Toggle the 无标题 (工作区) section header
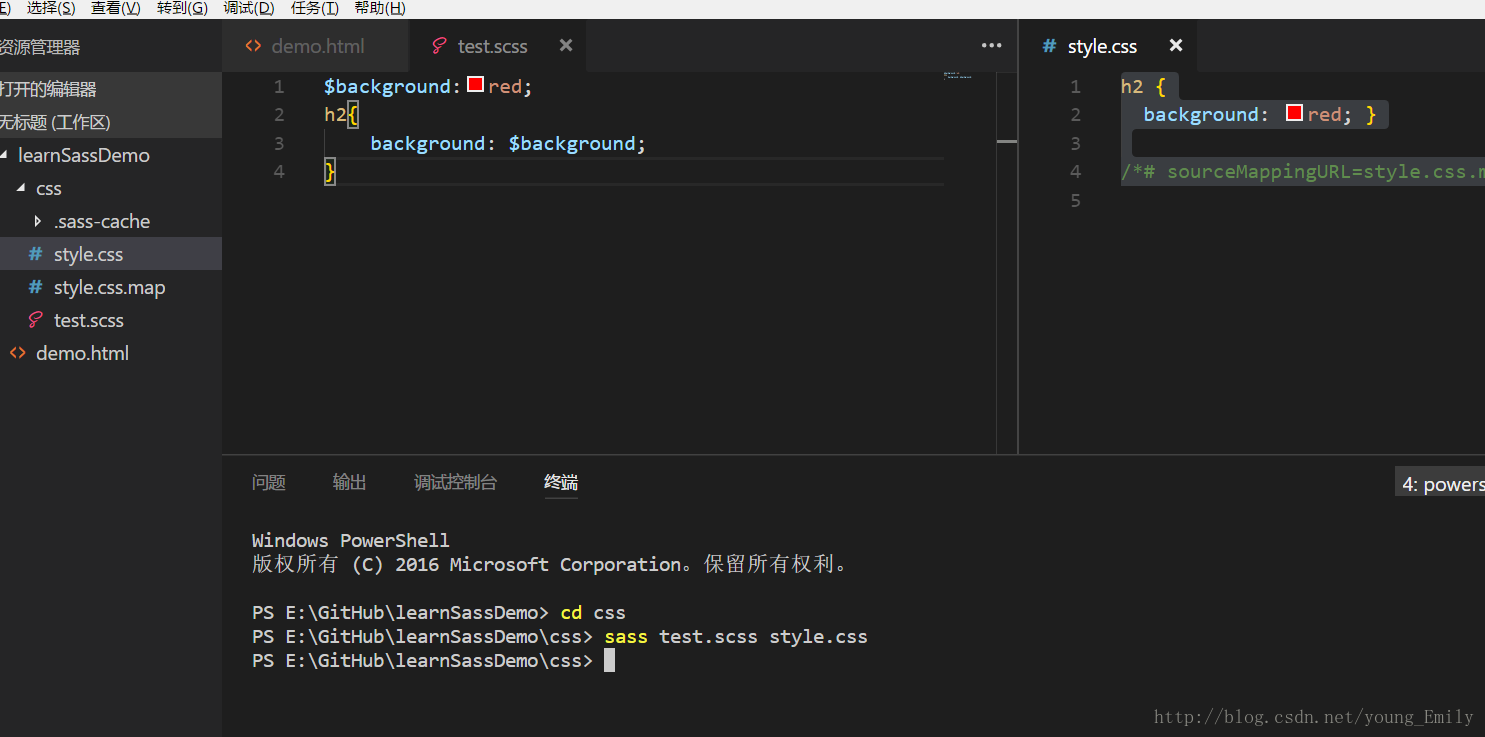The height and width of the screenshot is (737, 1485). [x=111, y=122]
